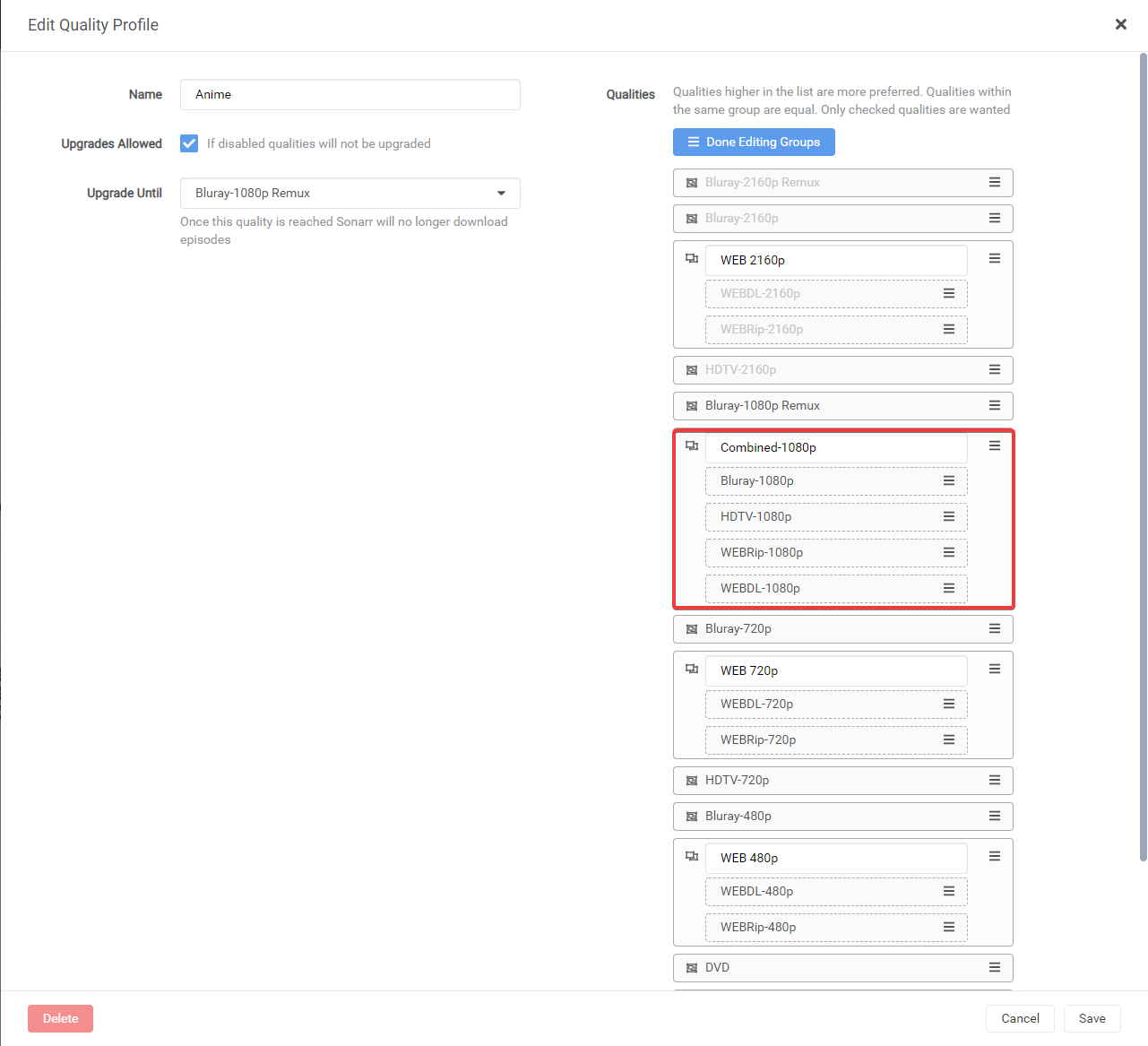Click Done Editing Groups button
Viewport: 1148px width, 1046px height.
(x=754, y=143)
